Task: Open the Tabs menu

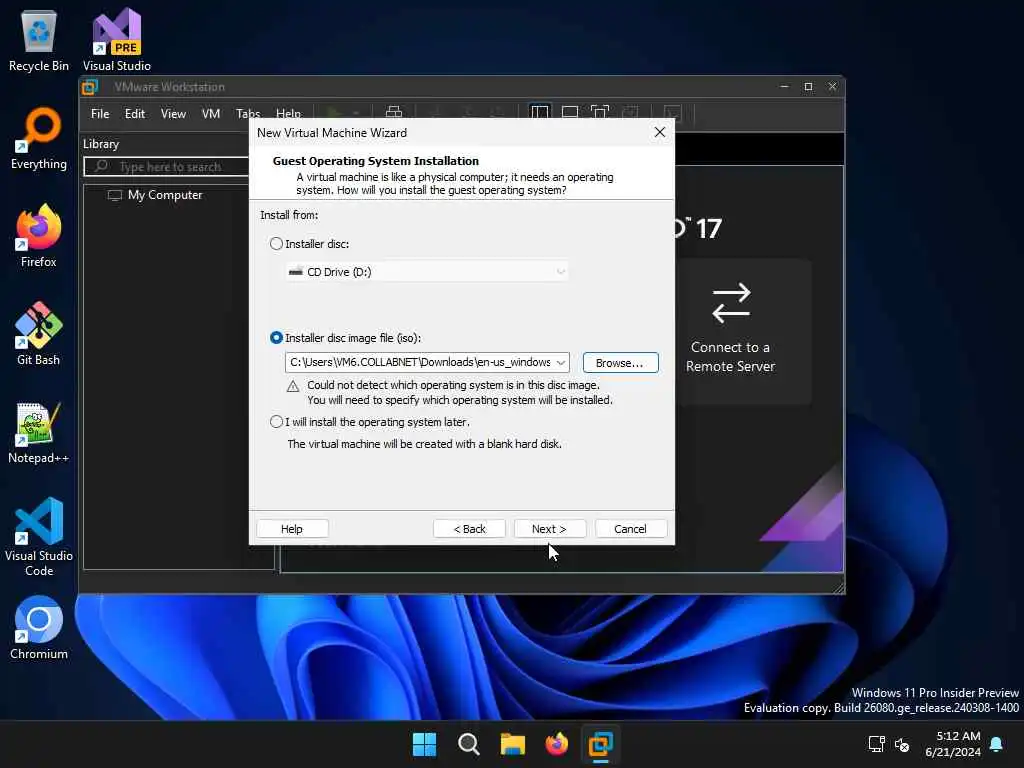Action: click(x=248, y=114)
